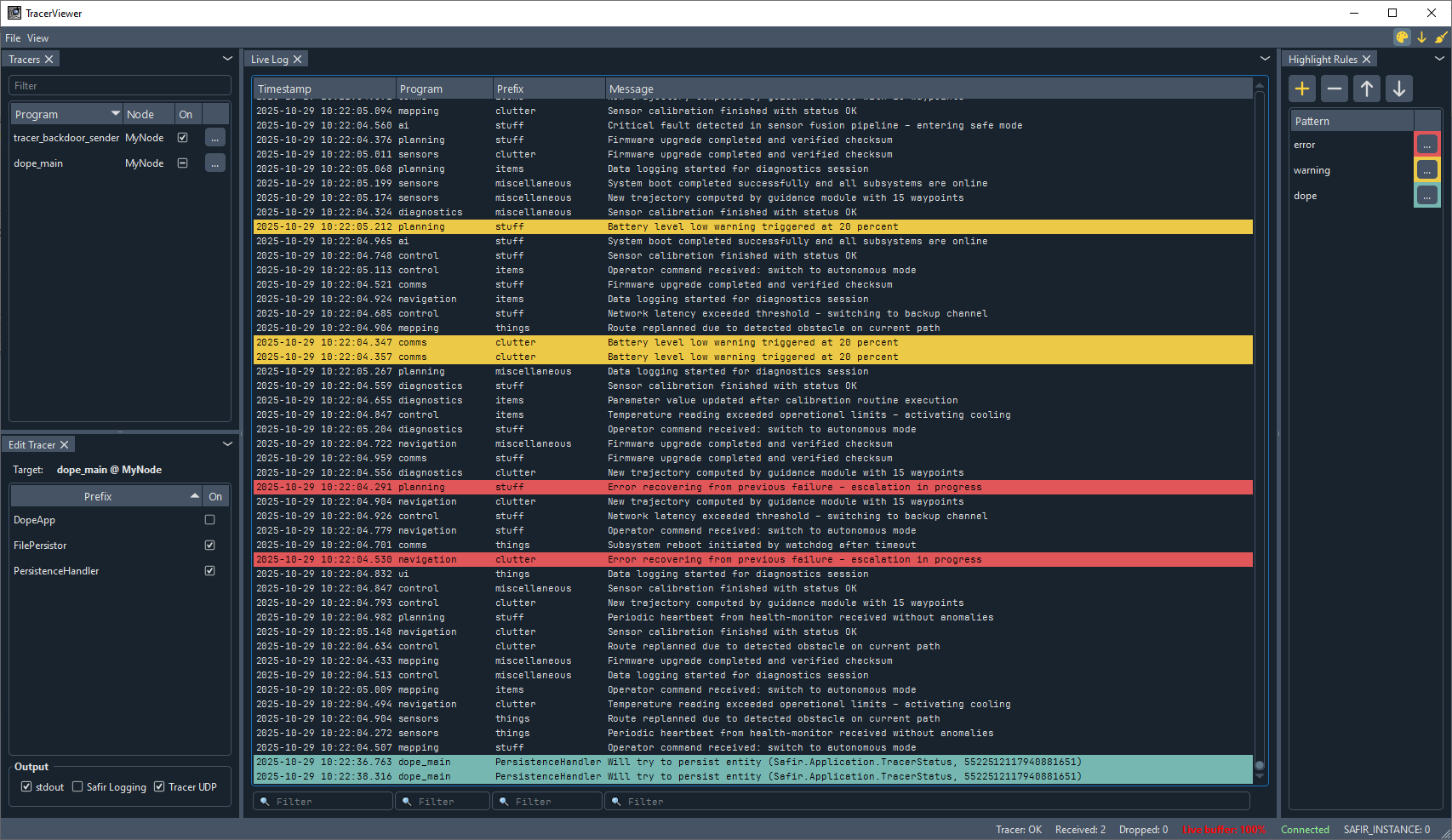
Task: Select the Live Log tab
Action: pyautogui.click(x=269, y=59)
